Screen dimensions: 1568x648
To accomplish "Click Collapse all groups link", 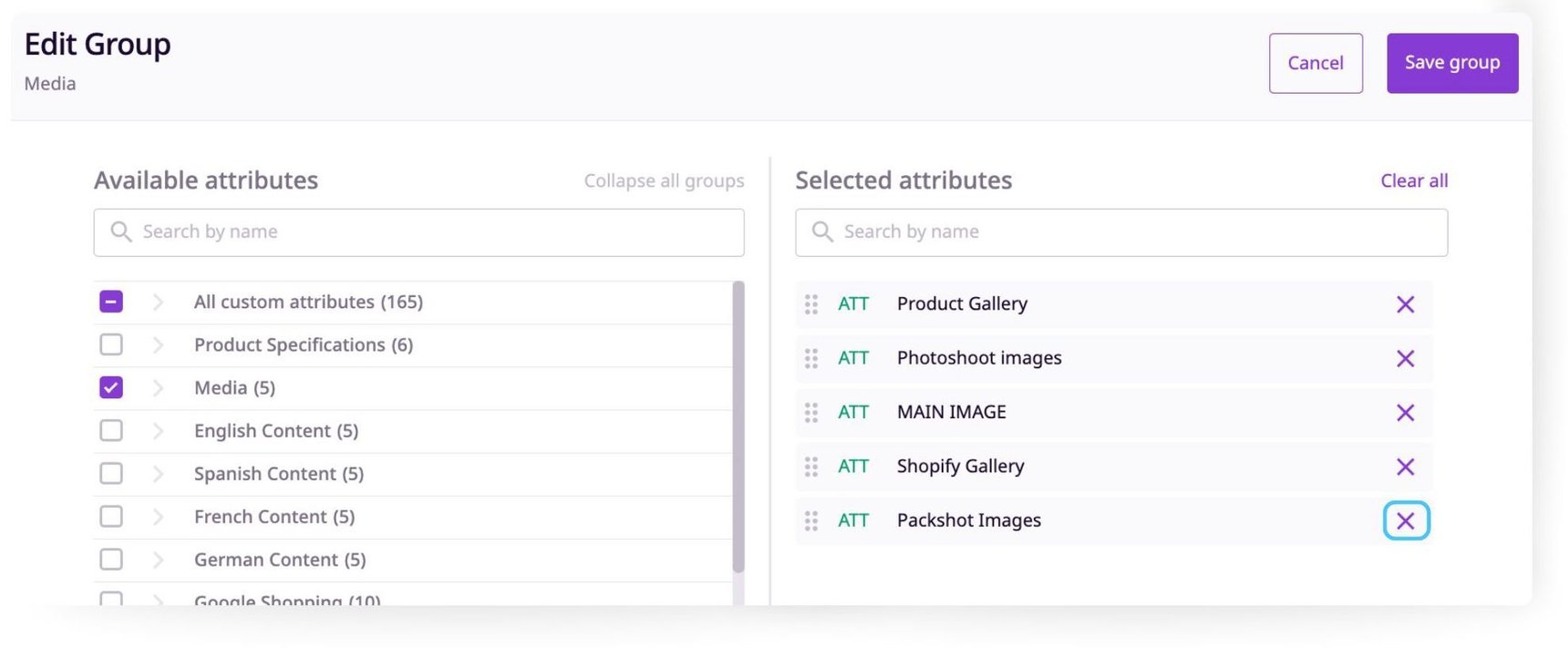I will (x=664, y=180).
